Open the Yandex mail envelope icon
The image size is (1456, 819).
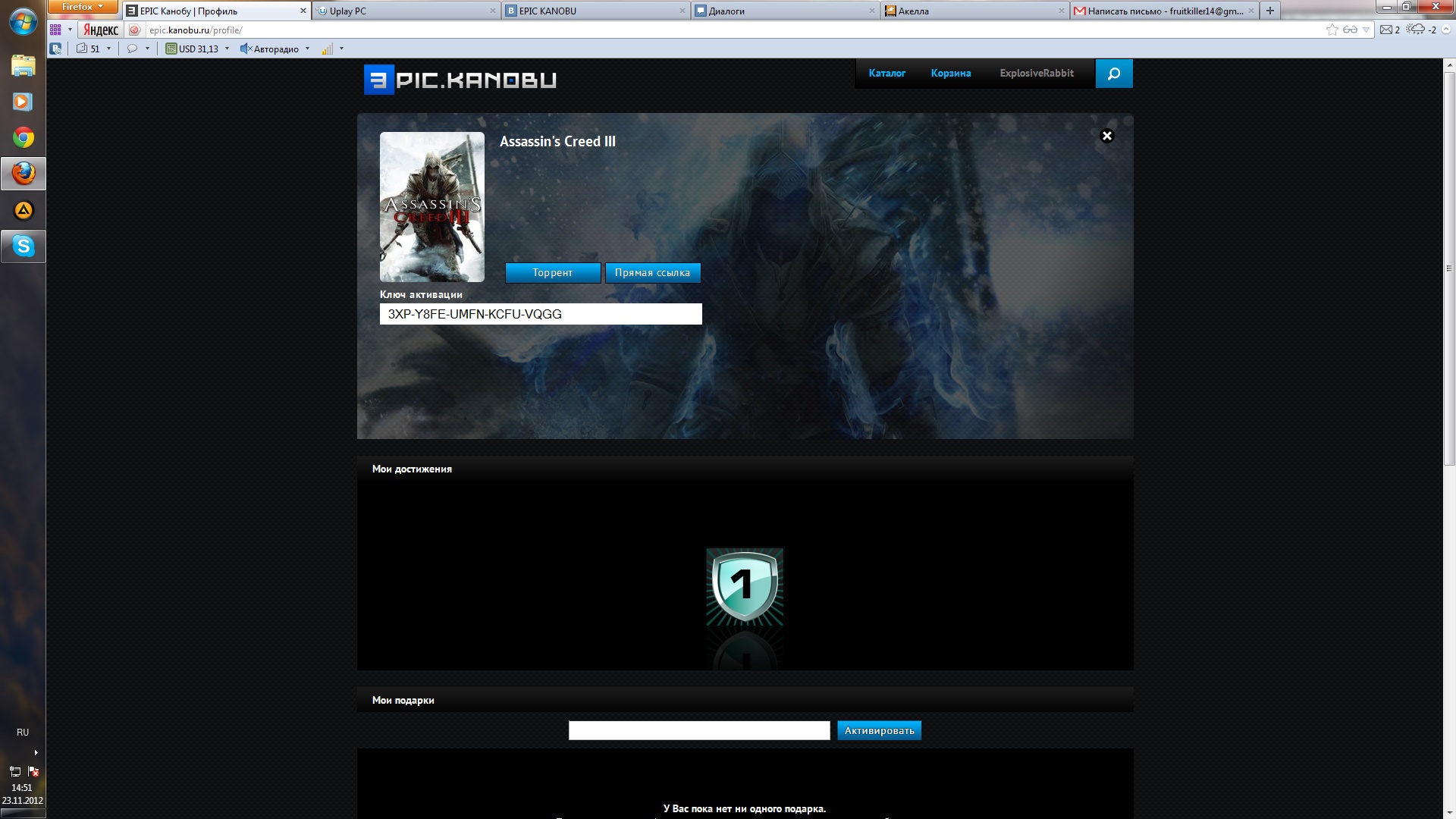coord(1385,30)
